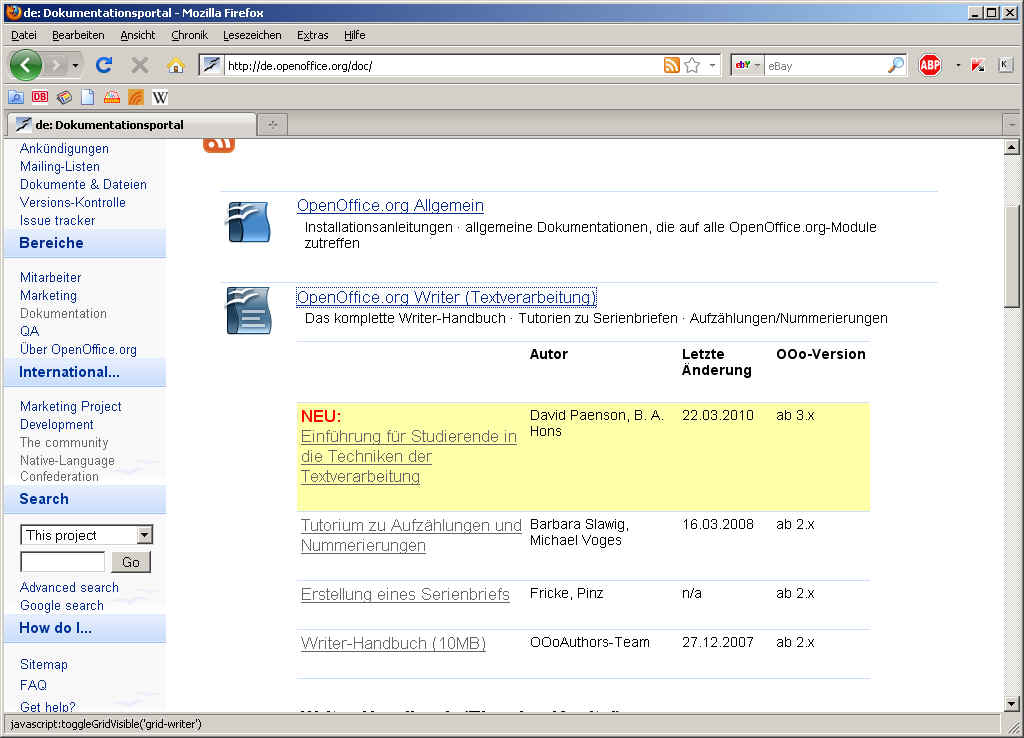1024x738 pixels.
Task: Click the red Kaspersky flag toolbar icon
Action: (978, 65)
